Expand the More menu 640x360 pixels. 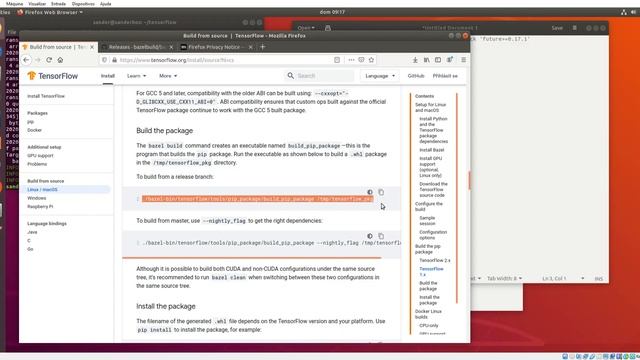click(168, 76)
